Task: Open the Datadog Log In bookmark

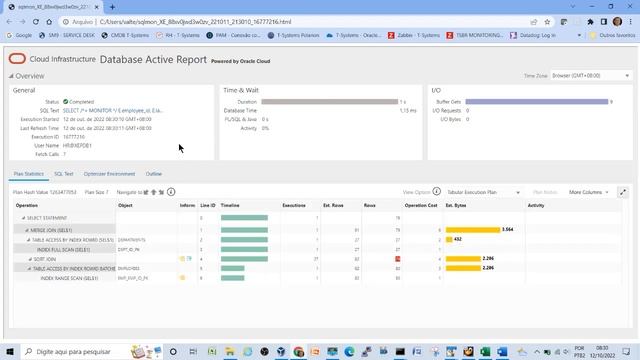Action: [533, 36]
